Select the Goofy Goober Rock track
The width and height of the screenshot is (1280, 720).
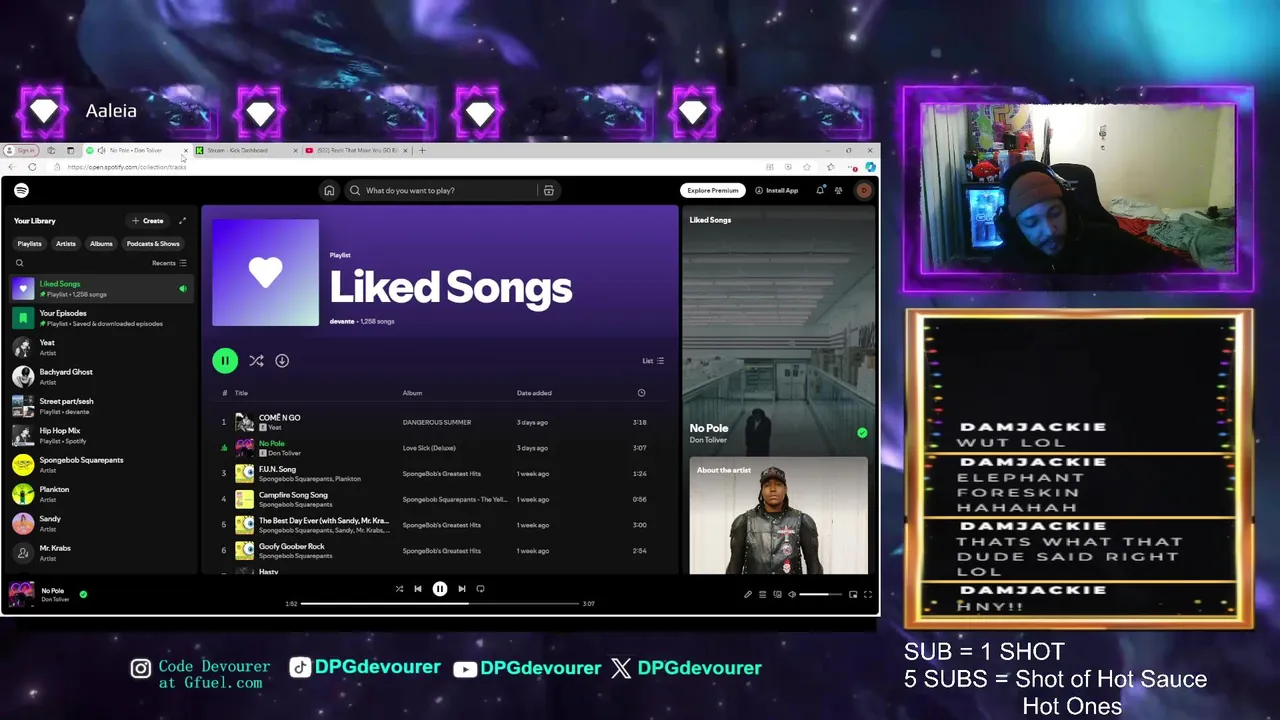(438, 550)
